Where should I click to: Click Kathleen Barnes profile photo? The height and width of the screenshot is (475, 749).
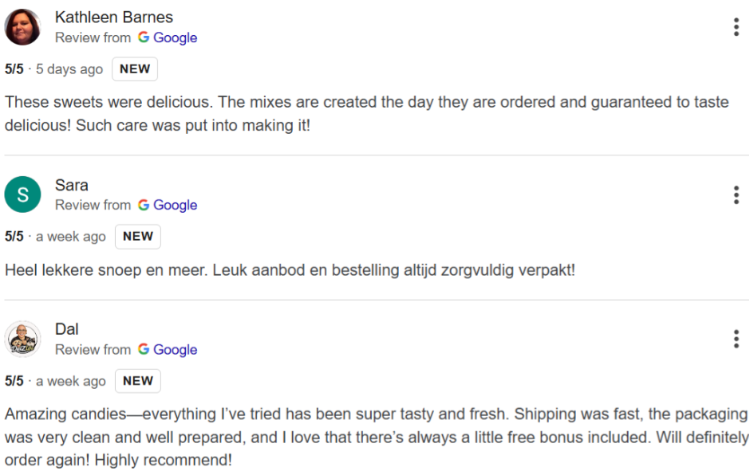[x=23, y=27]
